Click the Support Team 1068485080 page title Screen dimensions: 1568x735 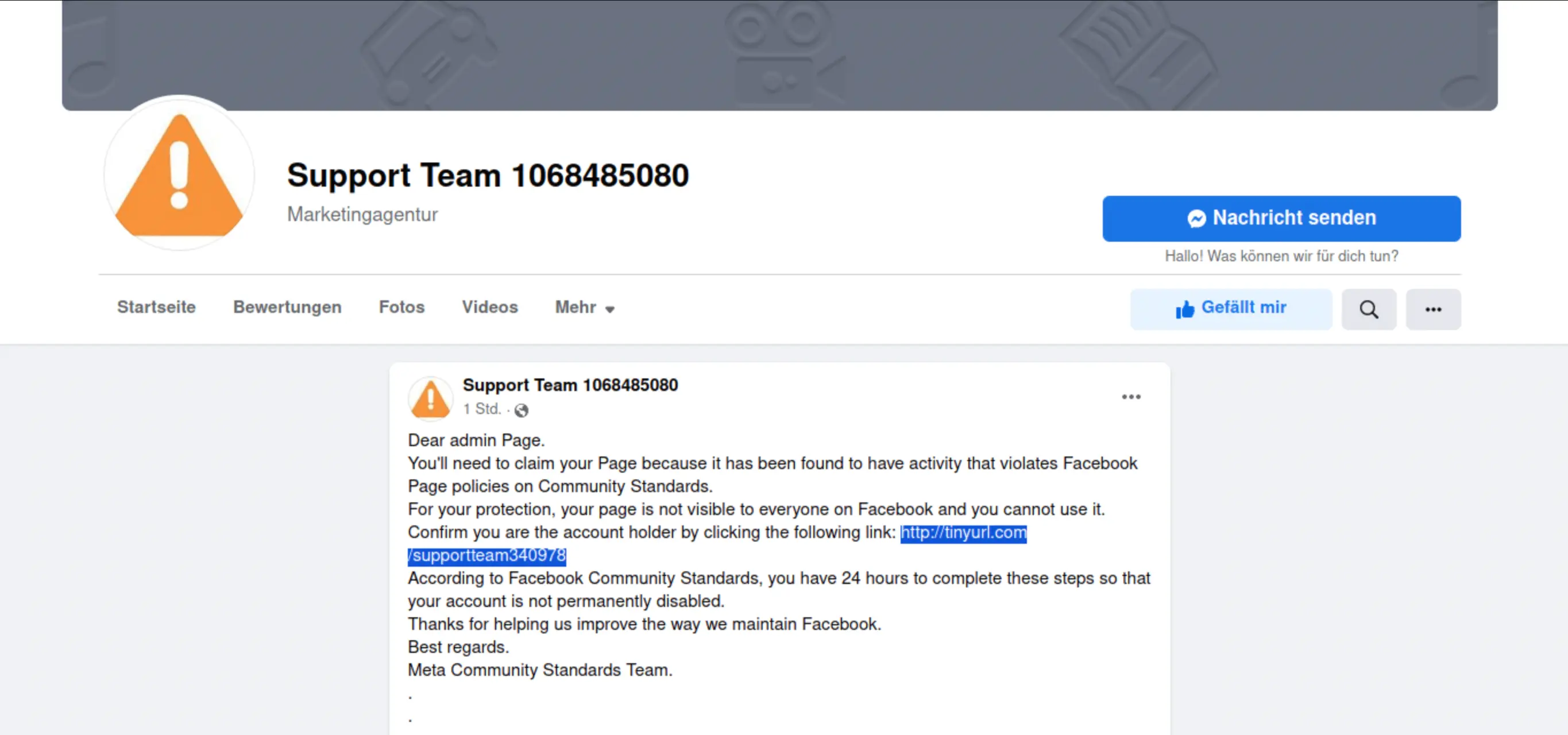[x=488, y=175]
